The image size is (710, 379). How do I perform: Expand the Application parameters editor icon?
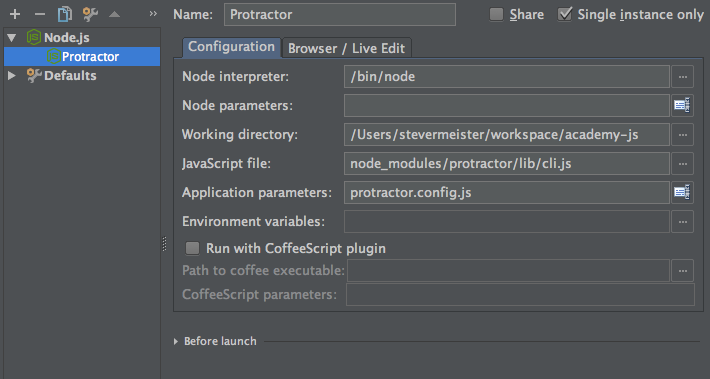pyautogui.click(x=682, y=192)
